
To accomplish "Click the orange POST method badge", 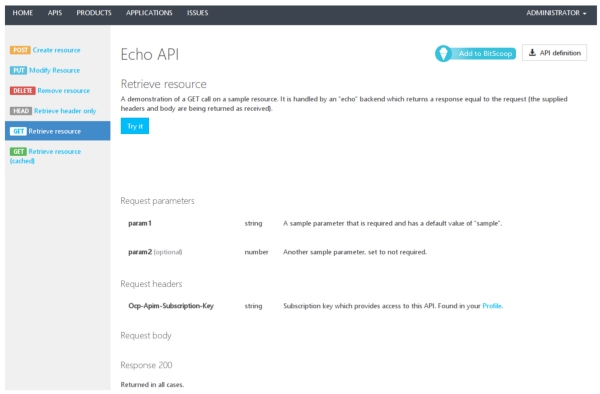I will click(x=20, y=50).
